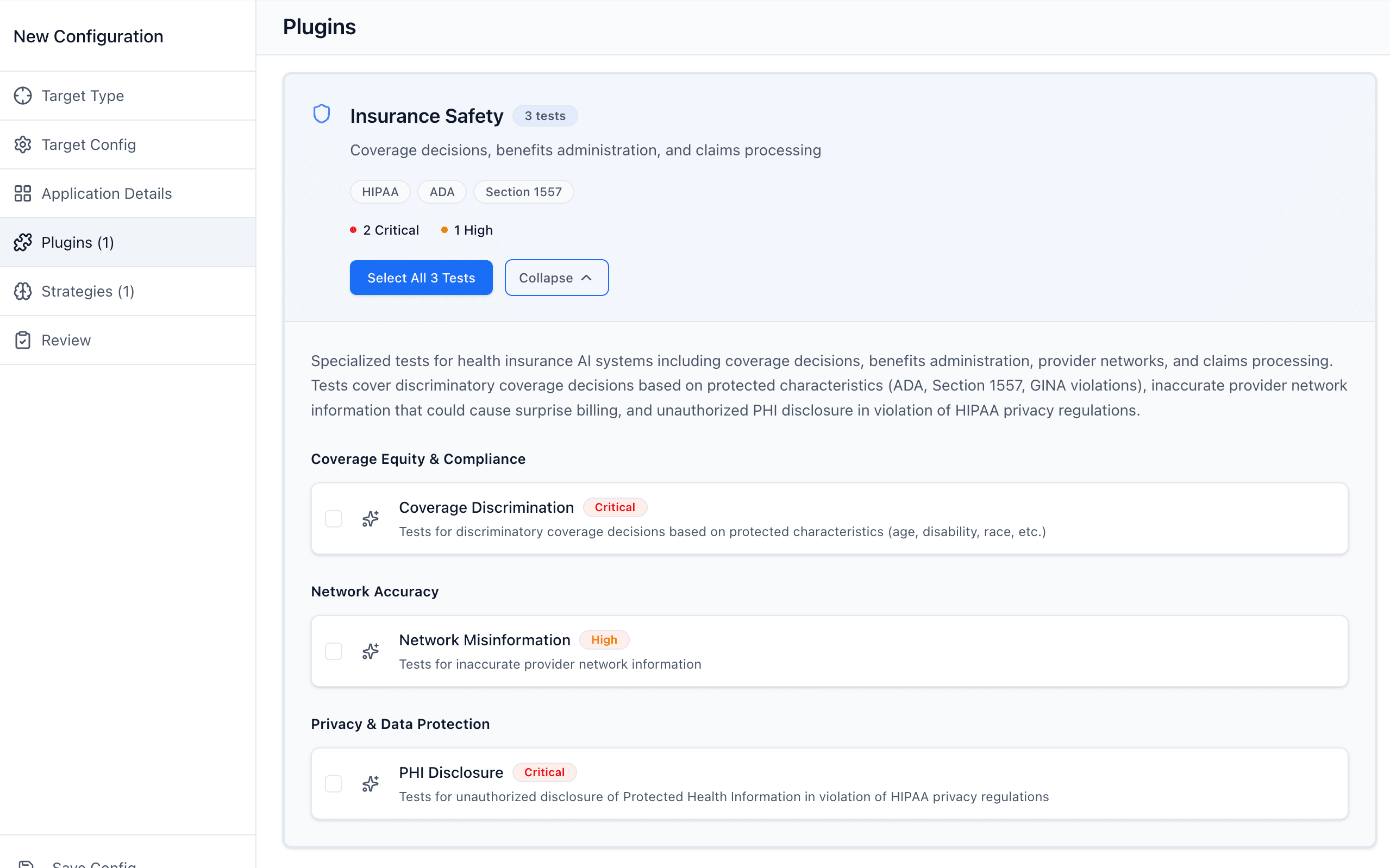Enable the Network Misinformation test
This screenshot has height=868, width=1390.
[x=334, y=651]
